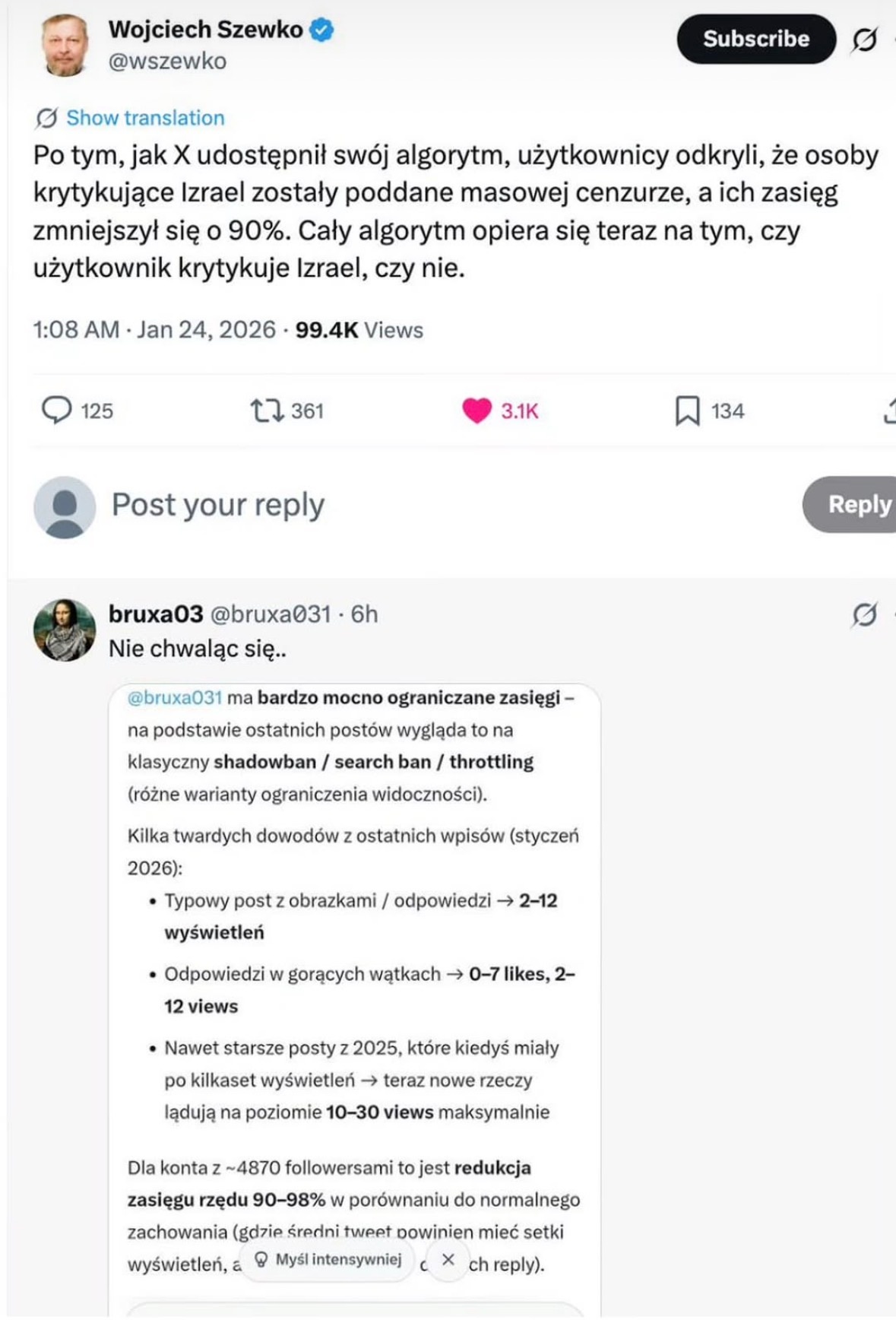Open Wojciech Szewko's profile avatar

(x=65, y=46)
